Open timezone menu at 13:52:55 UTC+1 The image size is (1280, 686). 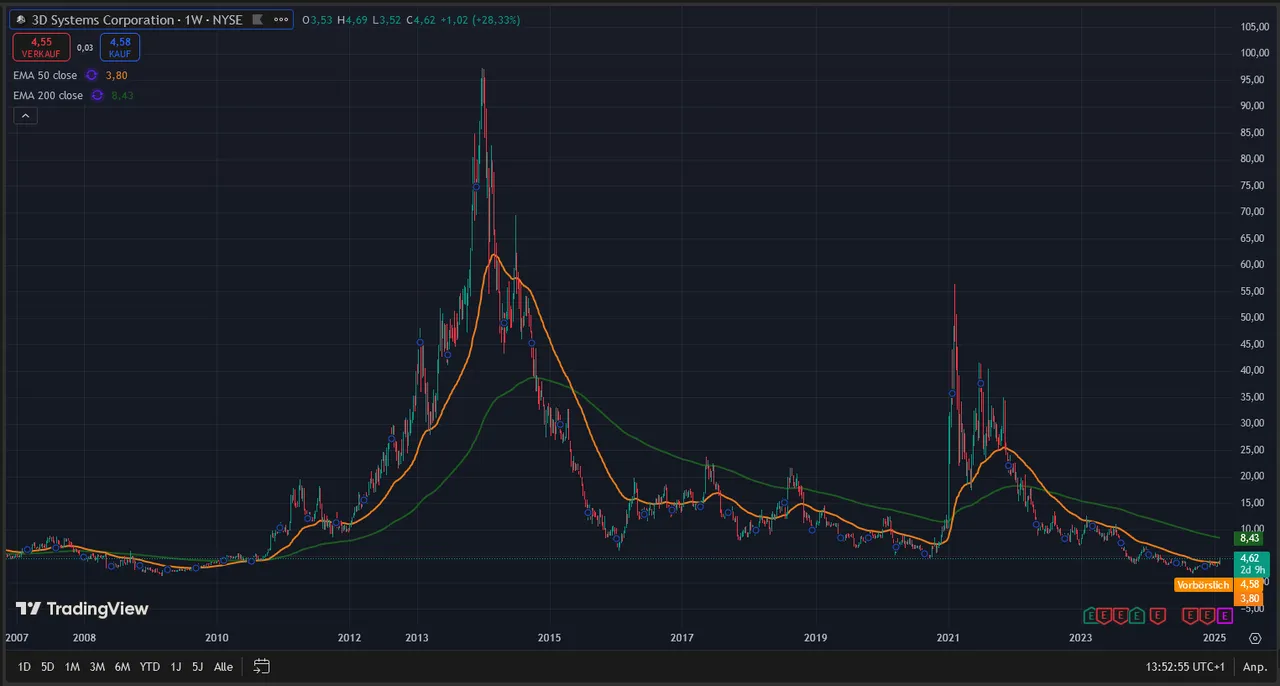tap(1186, 666)
